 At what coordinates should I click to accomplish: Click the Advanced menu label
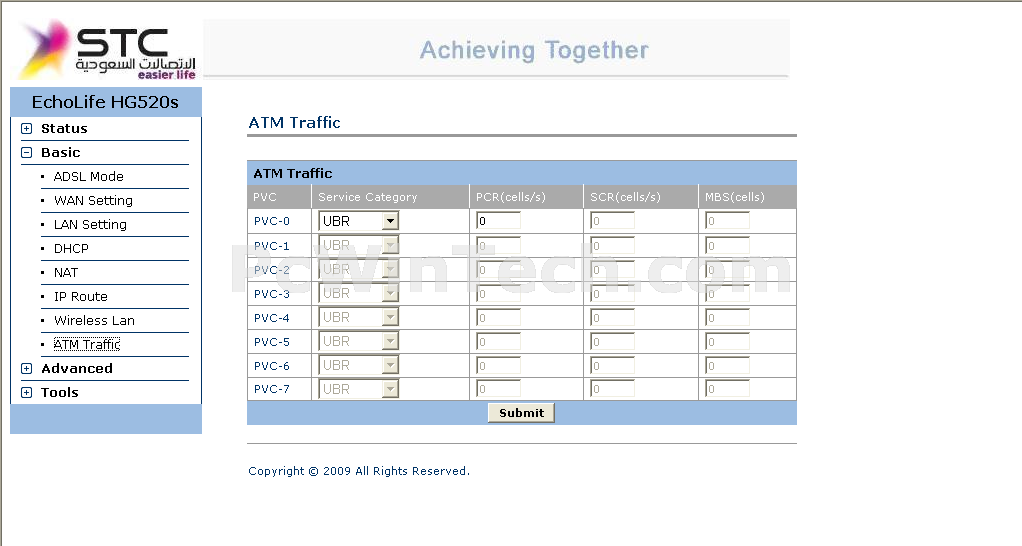click(77, 369)
